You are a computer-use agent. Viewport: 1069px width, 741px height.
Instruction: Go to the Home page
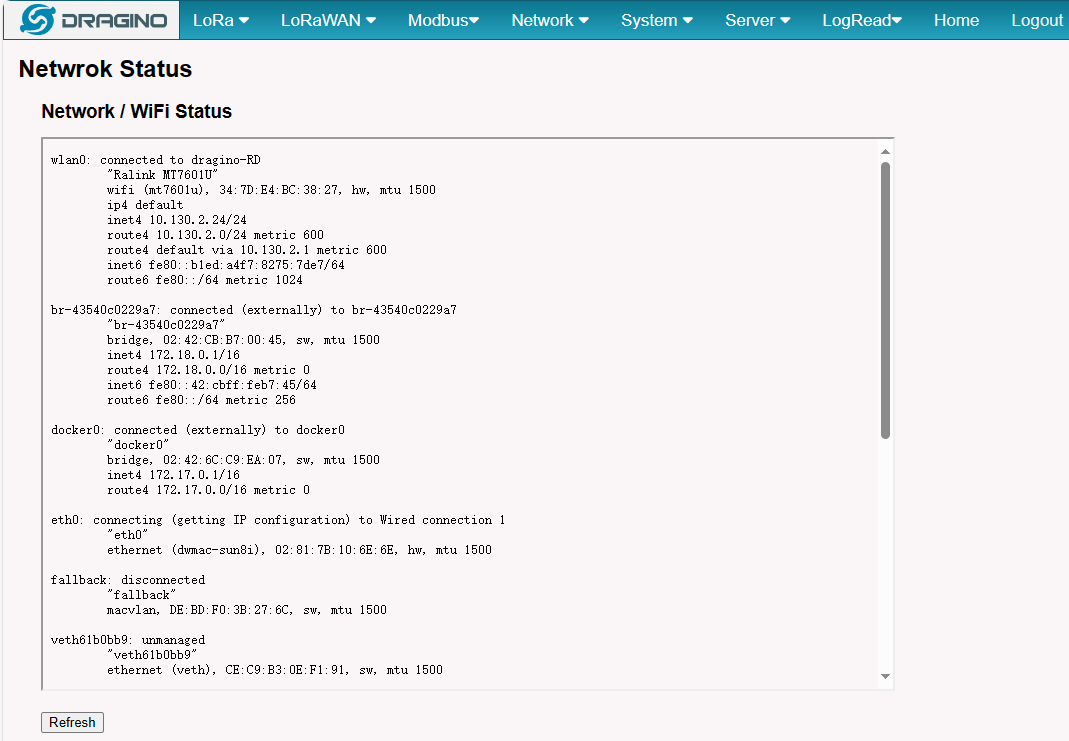956,20
